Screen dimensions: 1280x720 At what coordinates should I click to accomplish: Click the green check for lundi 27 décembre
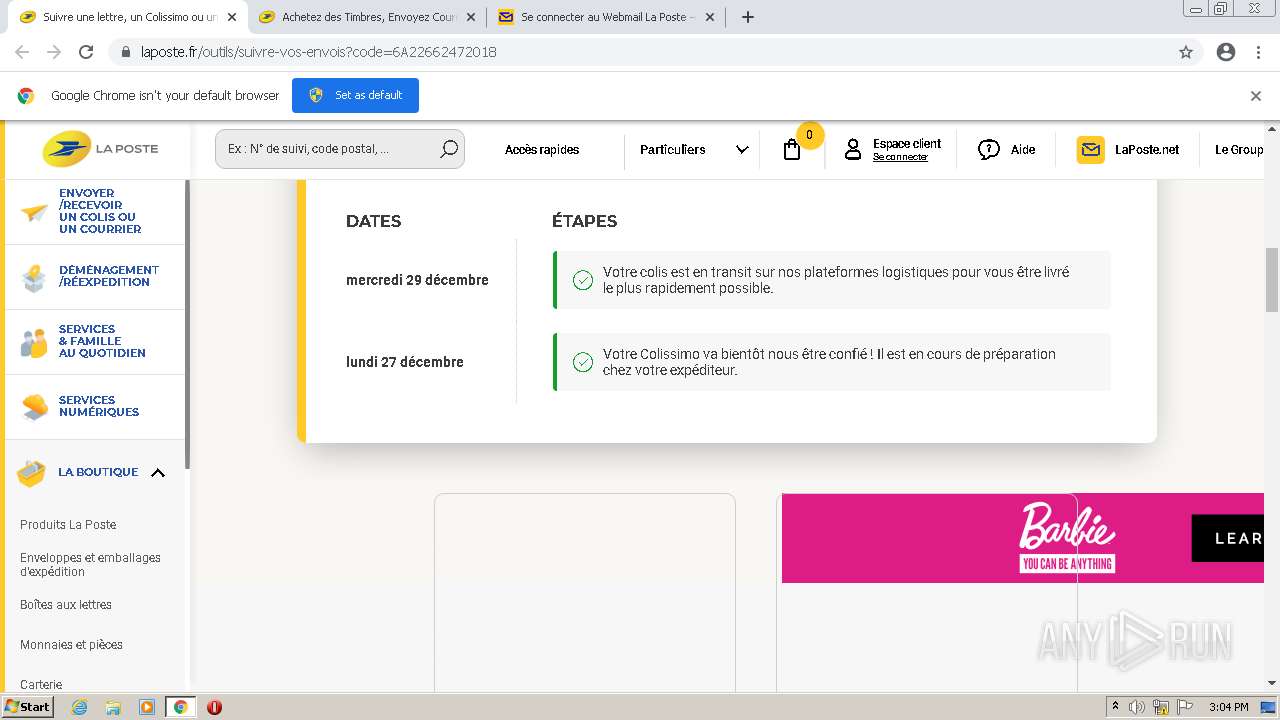583,362
